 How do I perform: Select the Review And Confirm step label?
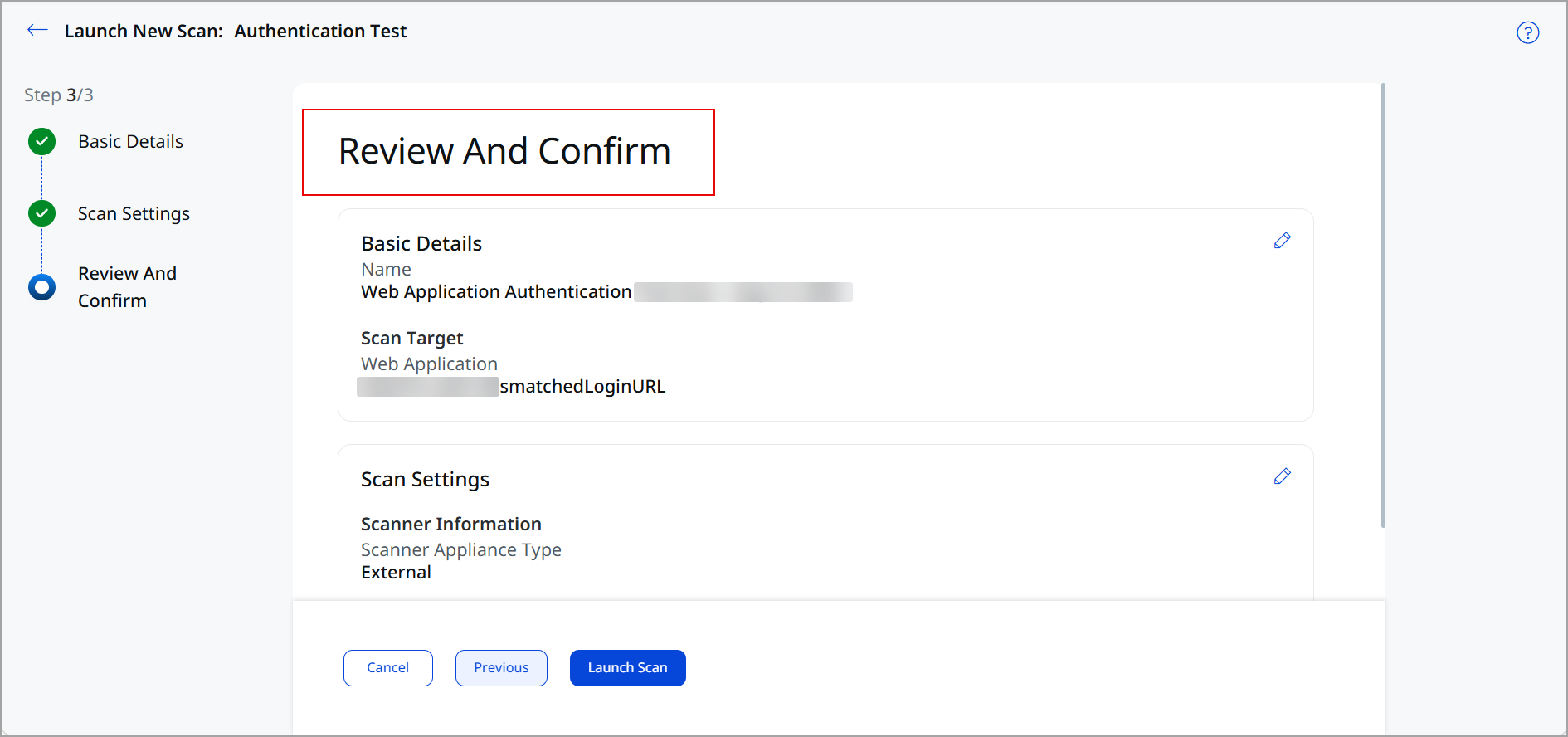coord(127,287)
